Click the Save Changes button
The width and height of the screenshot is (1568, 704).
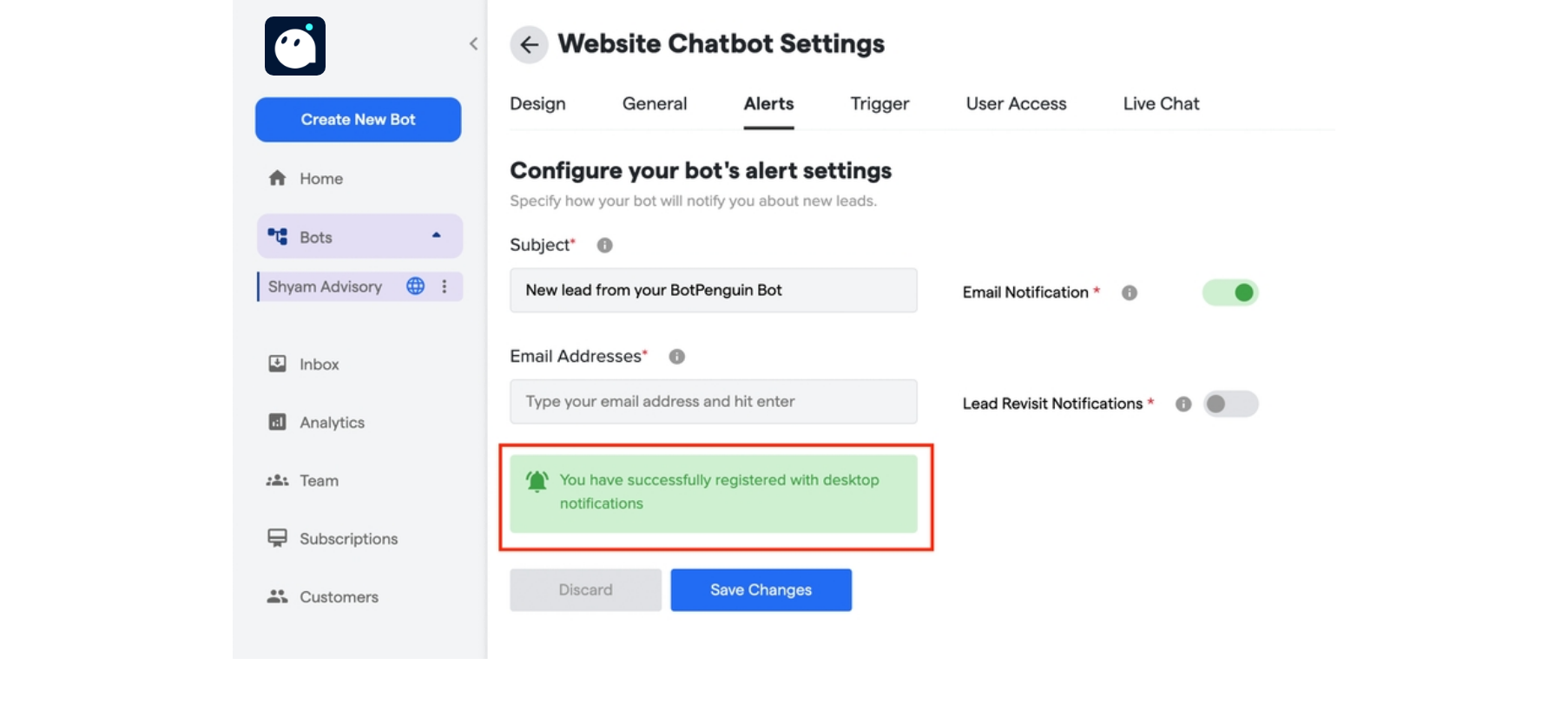pyautogui.click(x=761, y=589)
